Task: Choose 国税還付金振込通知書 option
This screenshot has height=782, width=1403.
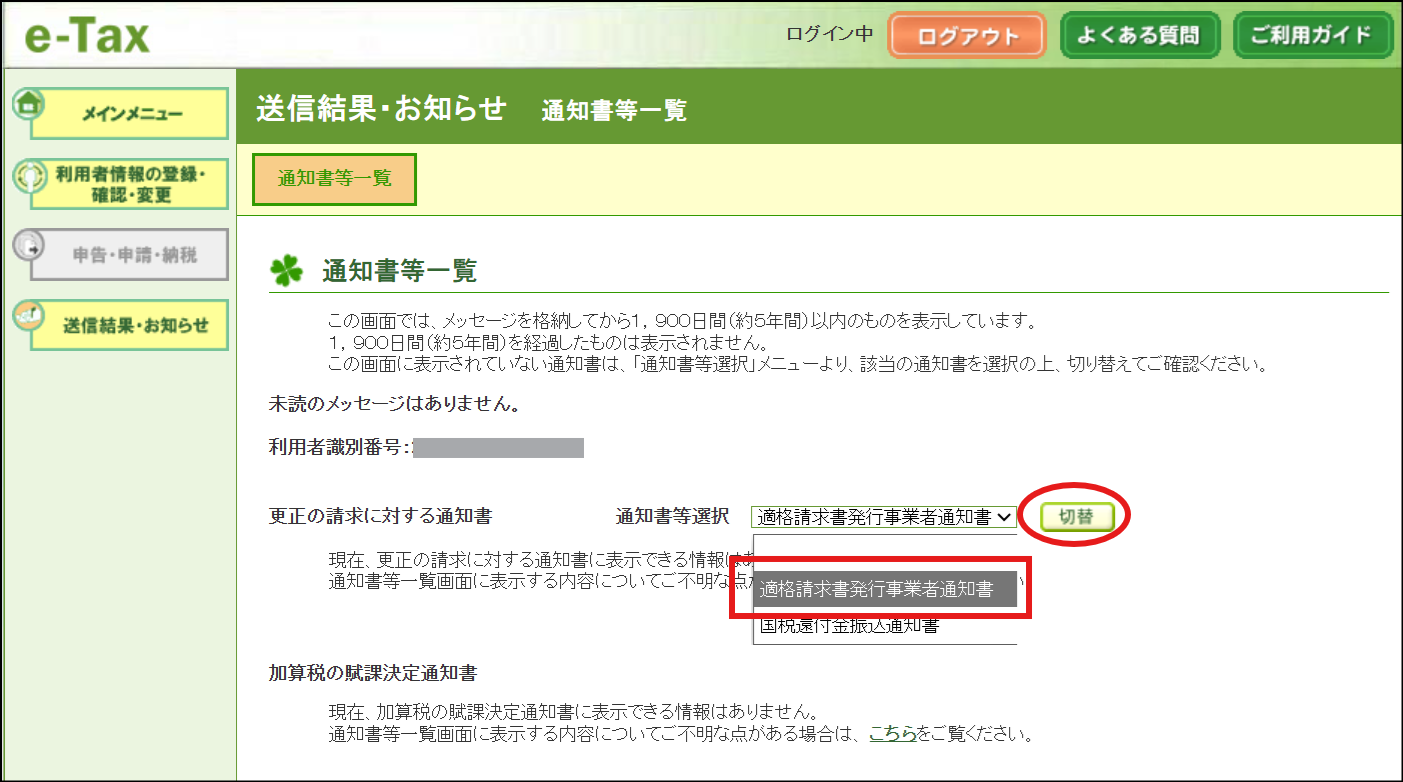Action: pyautogui.click(x=885, y=627)
